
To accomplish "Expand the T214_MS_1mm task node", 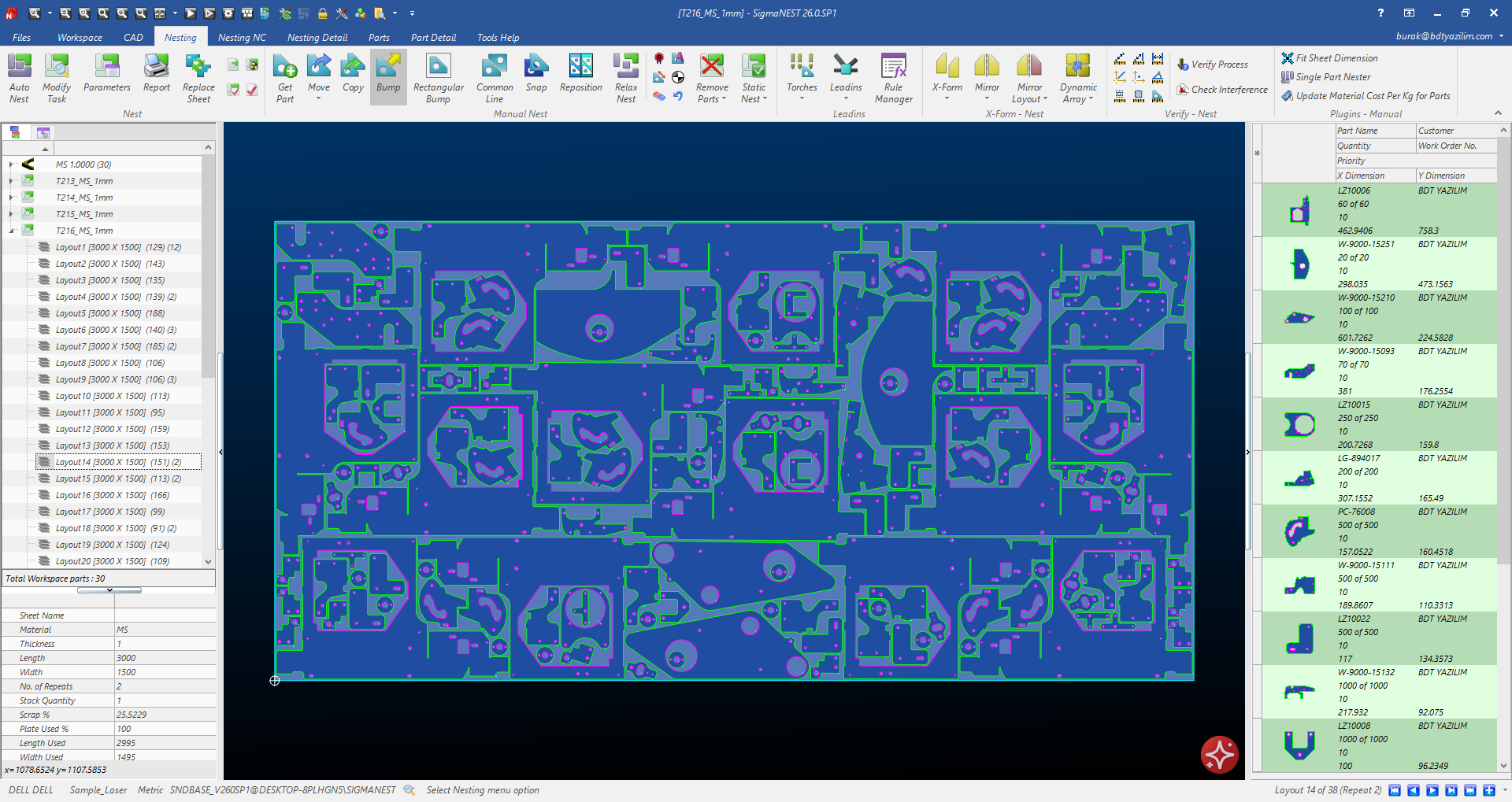I will 10,198.
